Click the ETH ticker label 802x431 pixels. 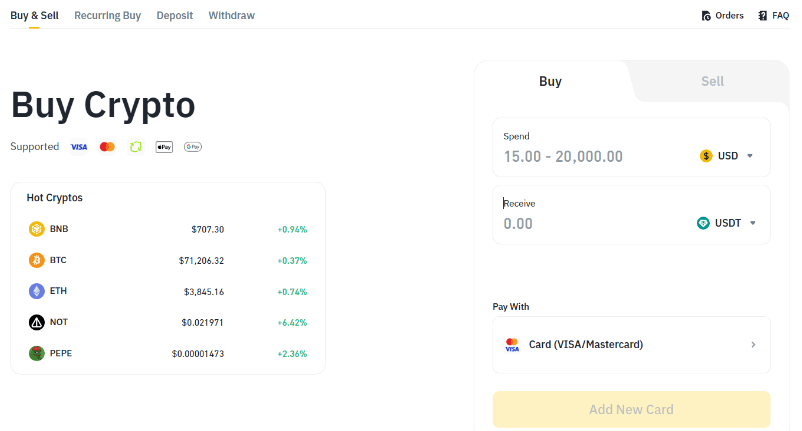58,291
